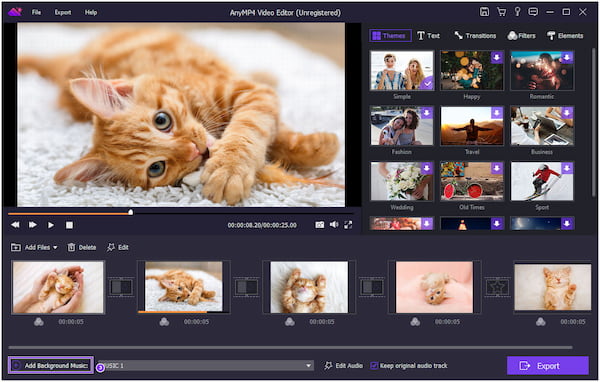The height and width of the screenshot is (382, 600).
Task: Open the File menu
Action: click(36, 12)
